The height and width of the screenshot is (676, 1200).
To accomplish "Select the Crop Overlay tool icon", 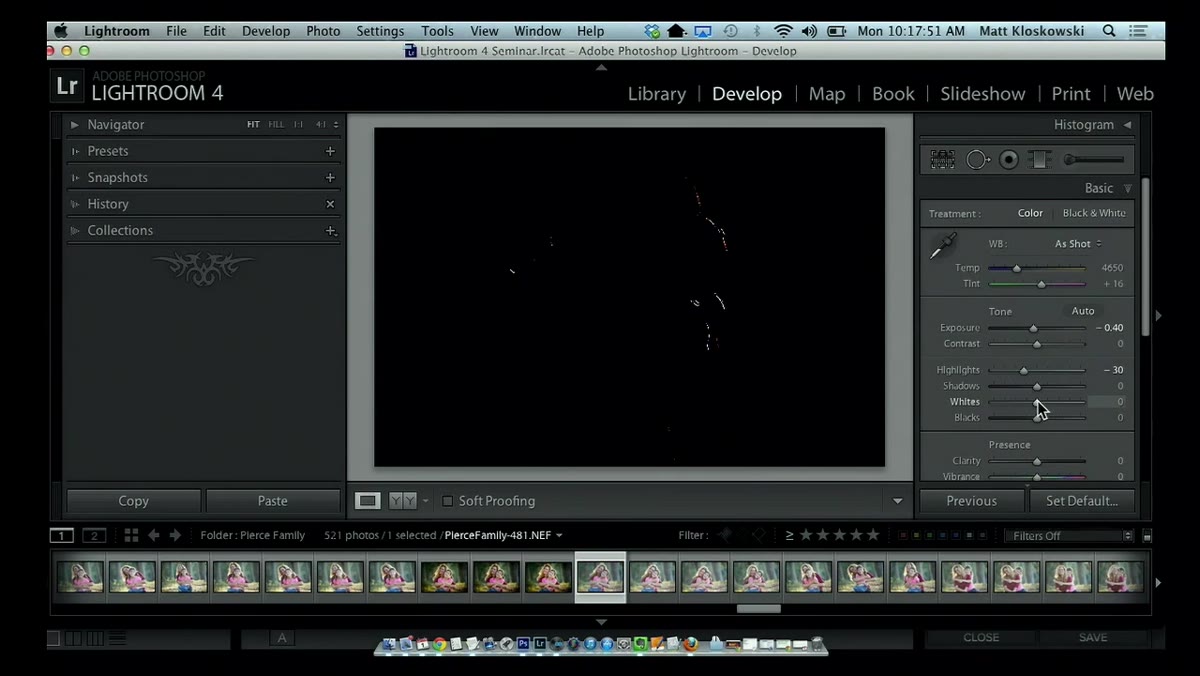I will click(942, 159).
